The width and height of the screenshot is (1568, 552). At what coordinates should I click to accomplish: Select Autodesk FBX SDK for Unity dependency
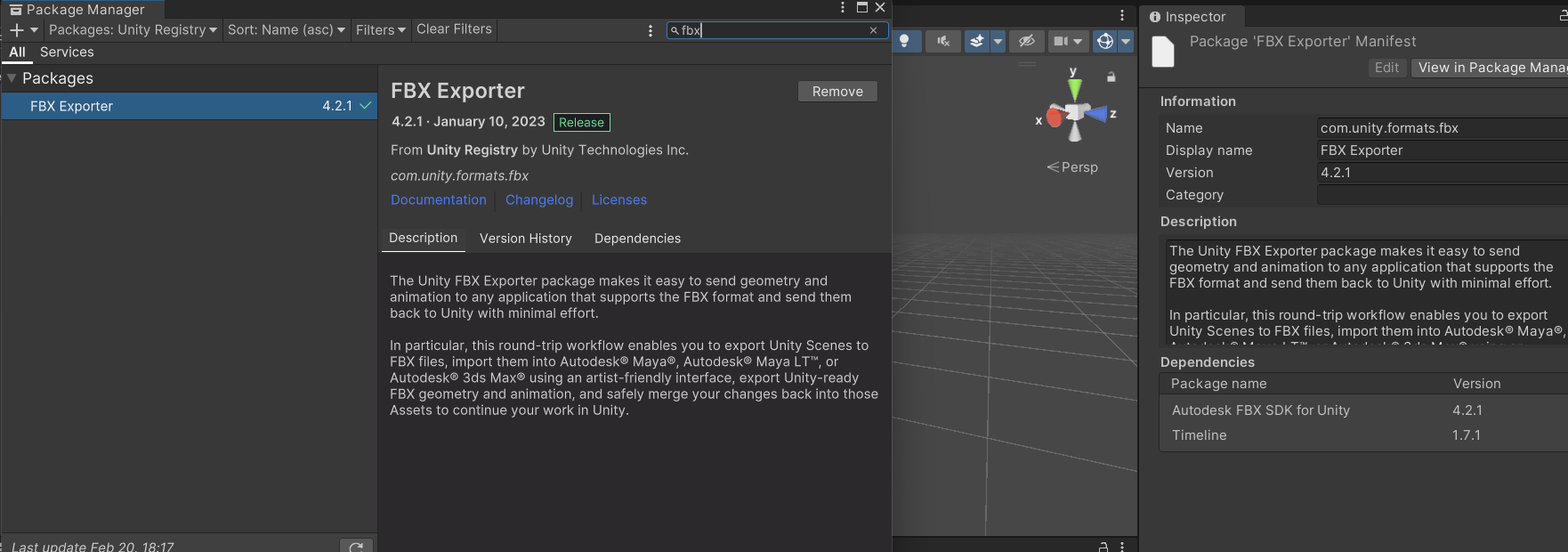(x=1363, y=410)
